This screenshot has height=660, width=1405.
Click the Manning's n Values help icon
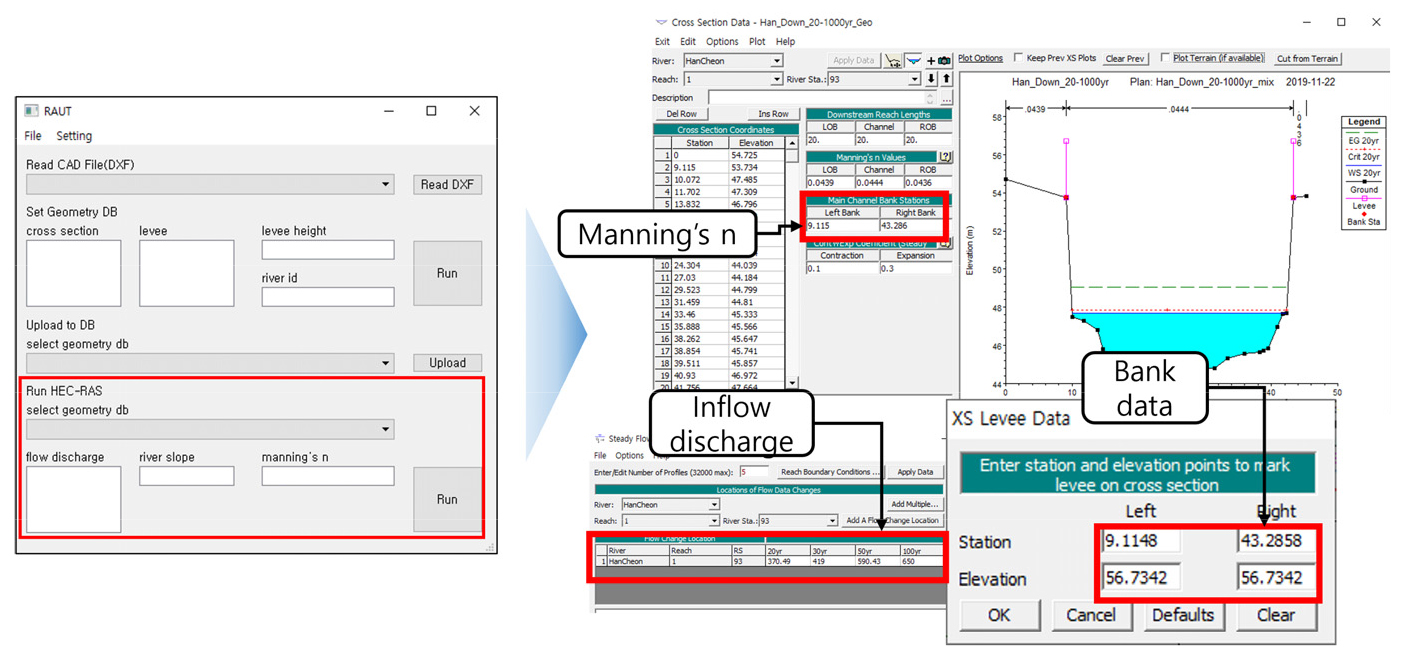pos(945,157)
